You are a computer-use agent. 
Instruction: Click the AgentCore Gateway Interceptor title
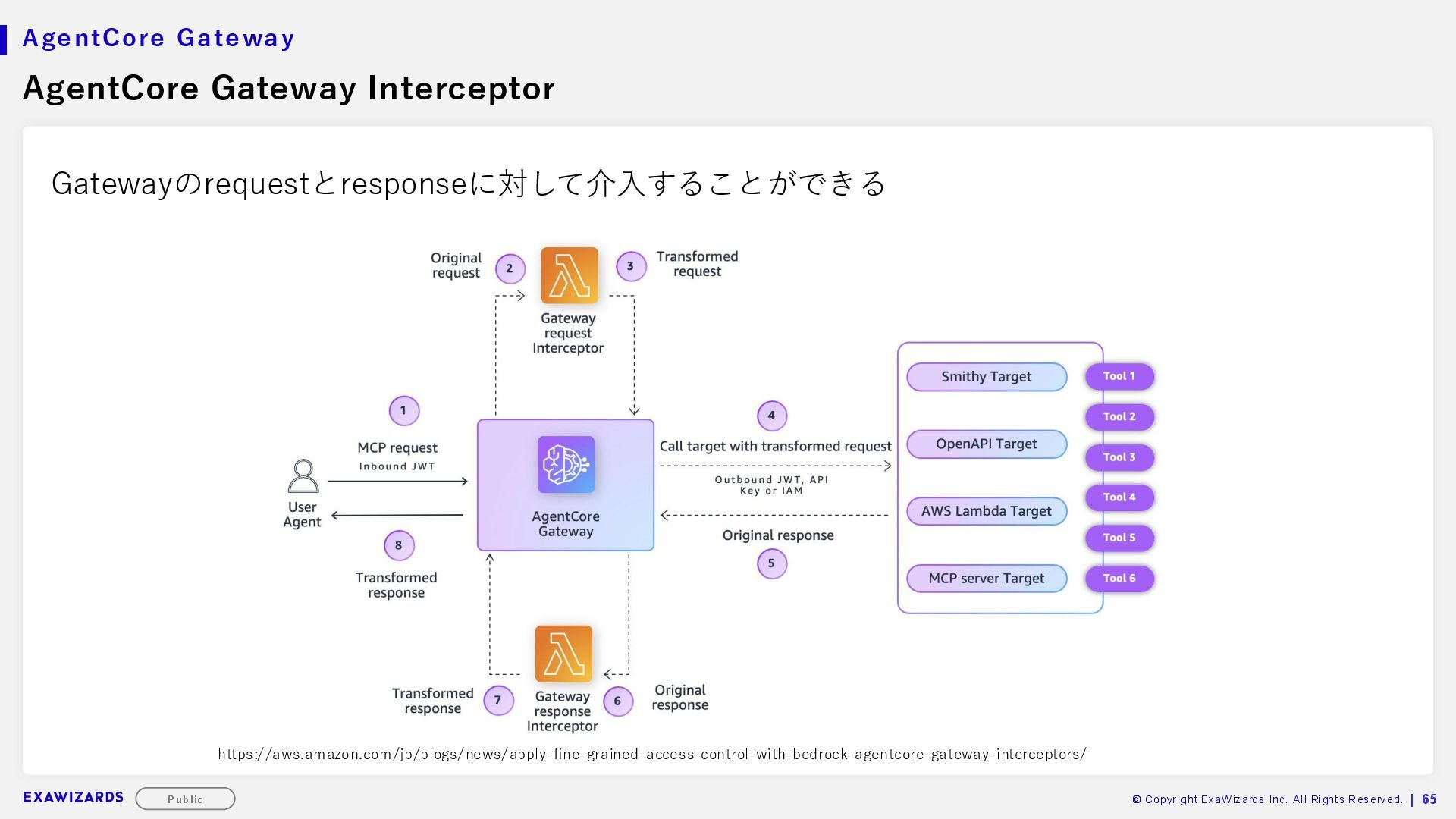point(288,88)
